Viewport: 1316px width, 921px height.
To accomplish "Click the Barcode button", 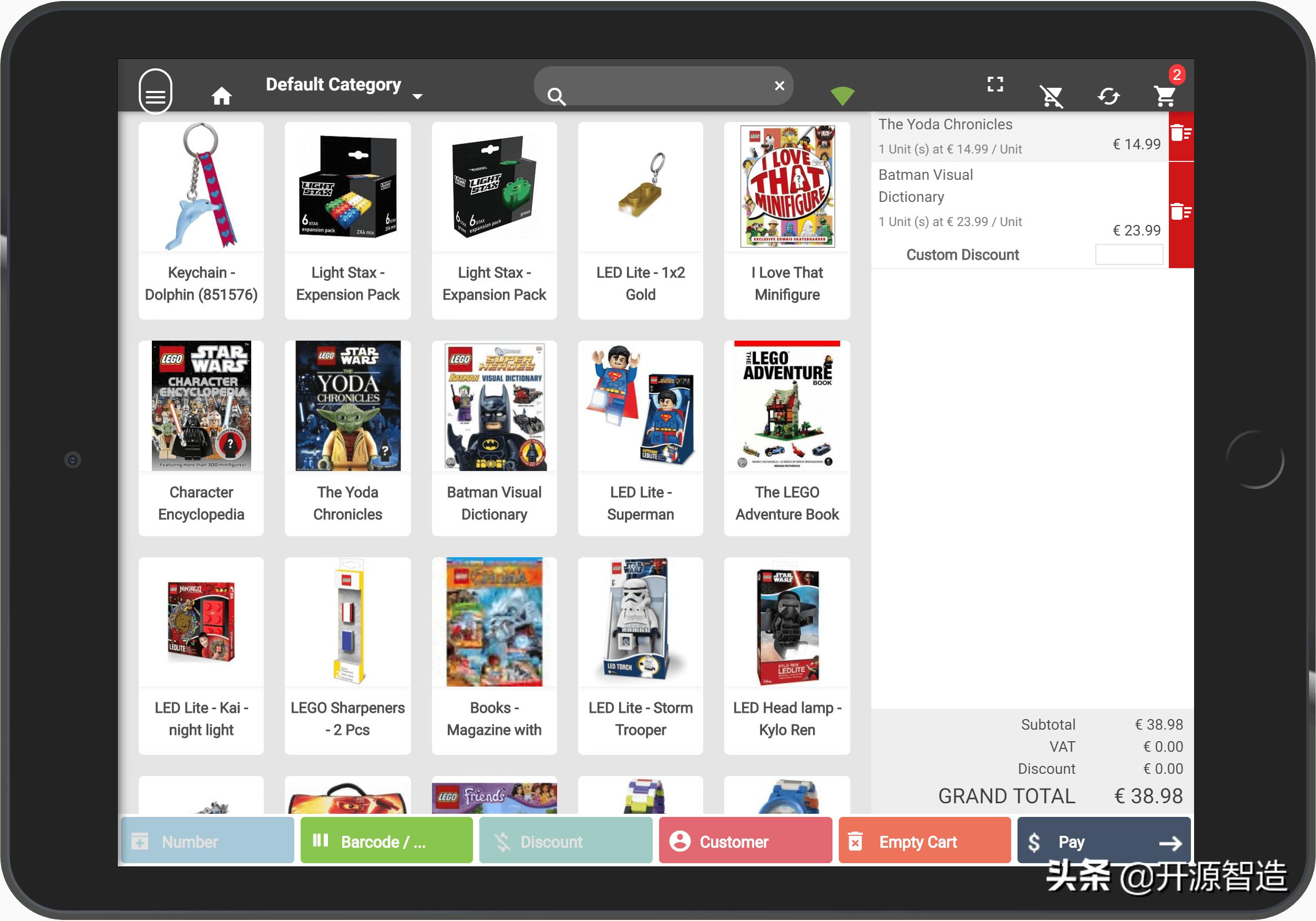I will (x=386, y=841).
